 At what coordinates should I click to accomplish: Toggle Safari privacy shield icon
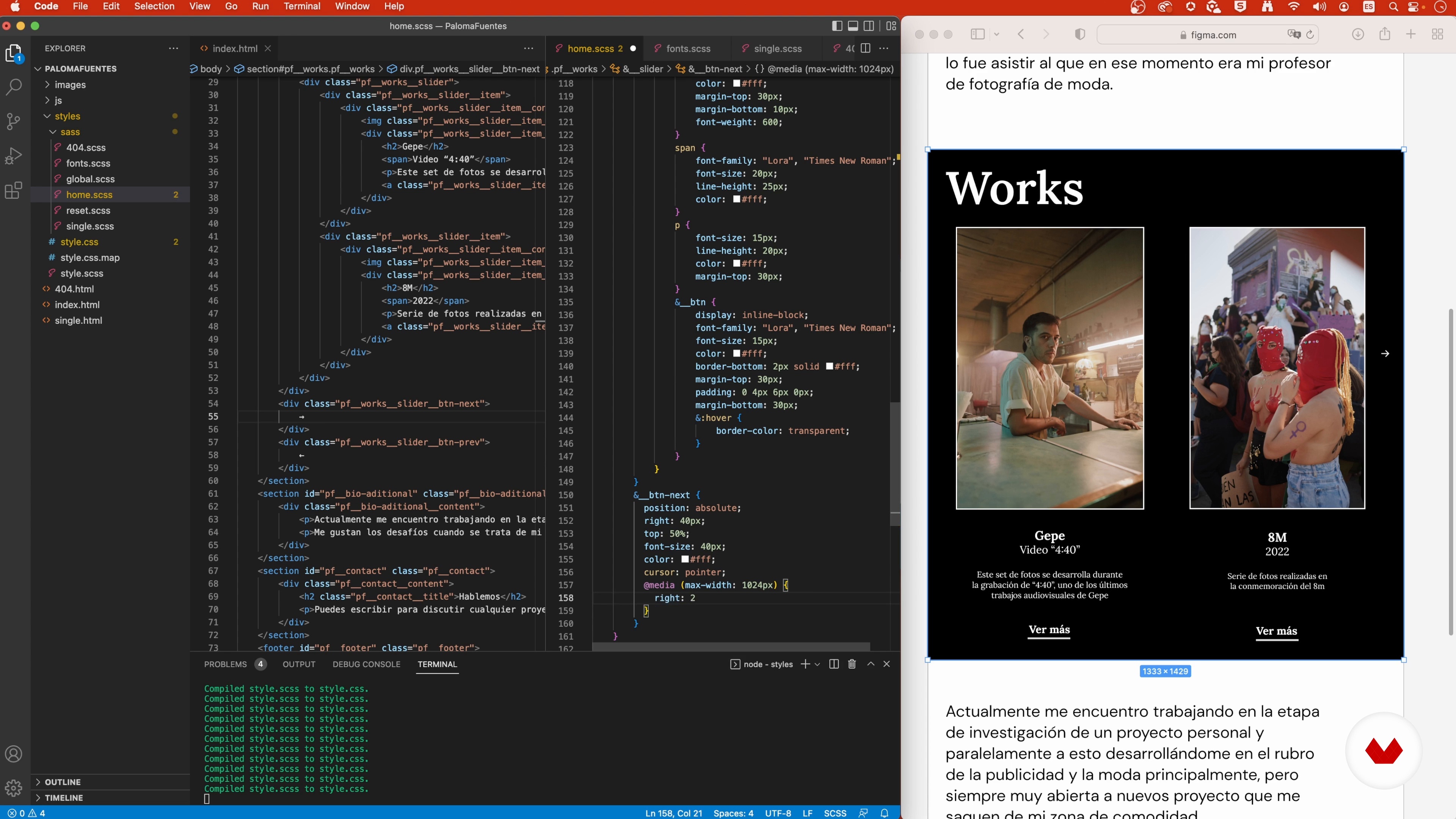click(1079, 35)
